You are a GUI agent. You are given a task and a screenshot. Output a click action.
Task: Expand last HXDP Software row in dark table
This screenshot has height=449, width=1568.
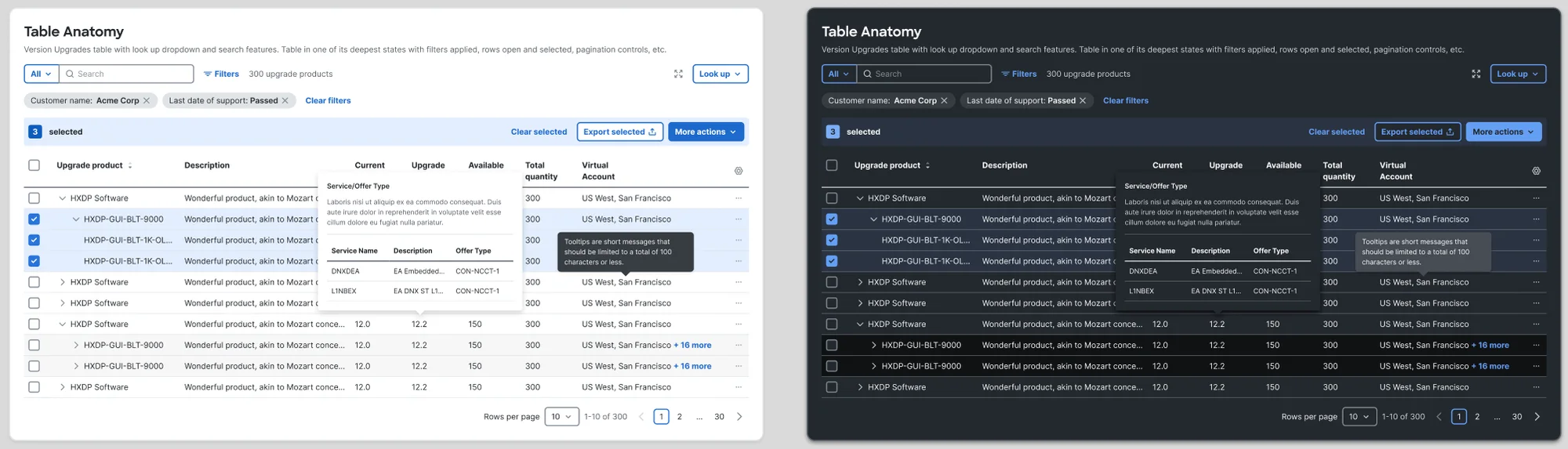point(860,387)
